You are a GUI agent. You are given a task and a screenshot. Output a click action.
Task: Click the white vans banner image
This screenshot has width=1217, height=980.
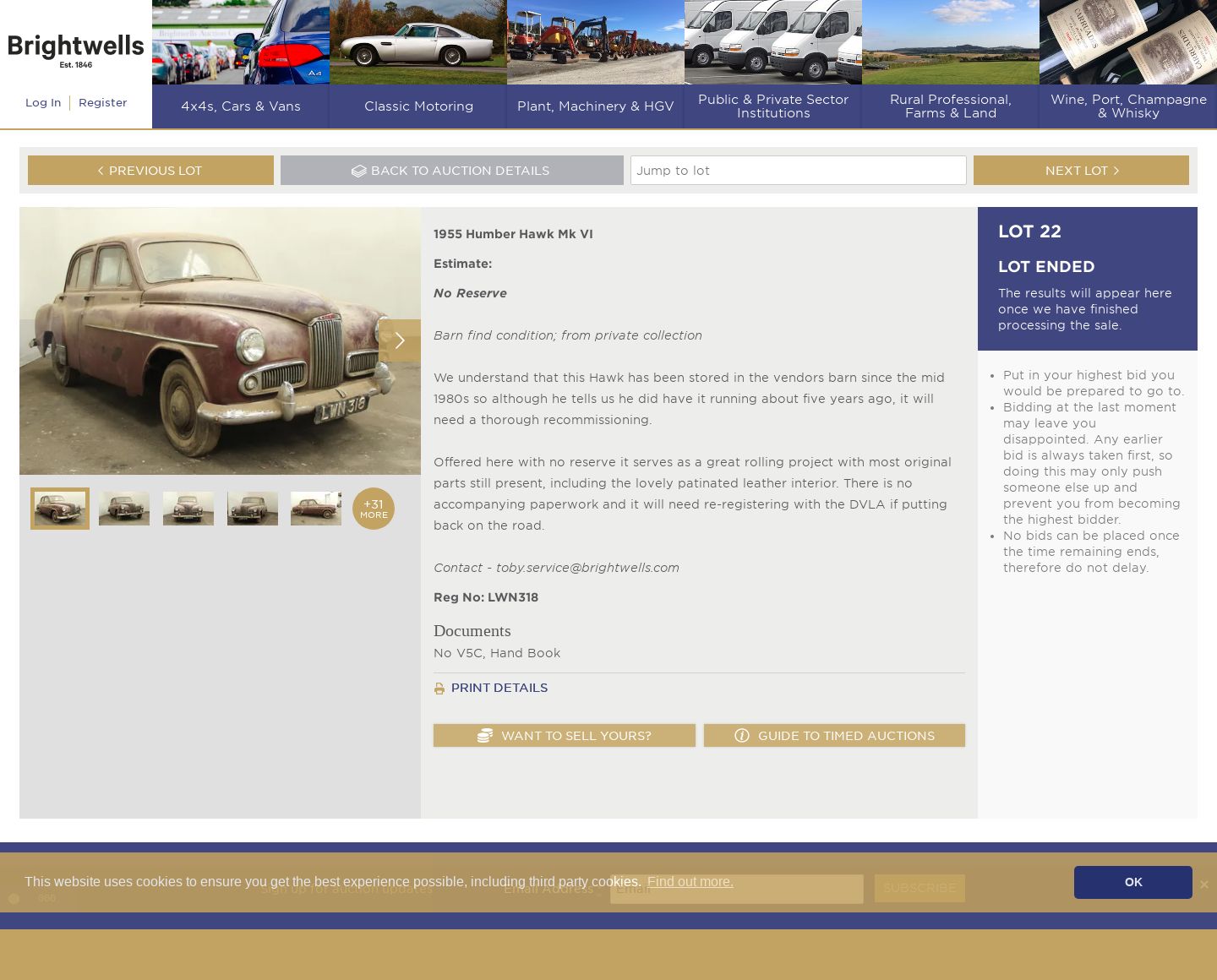773,42
